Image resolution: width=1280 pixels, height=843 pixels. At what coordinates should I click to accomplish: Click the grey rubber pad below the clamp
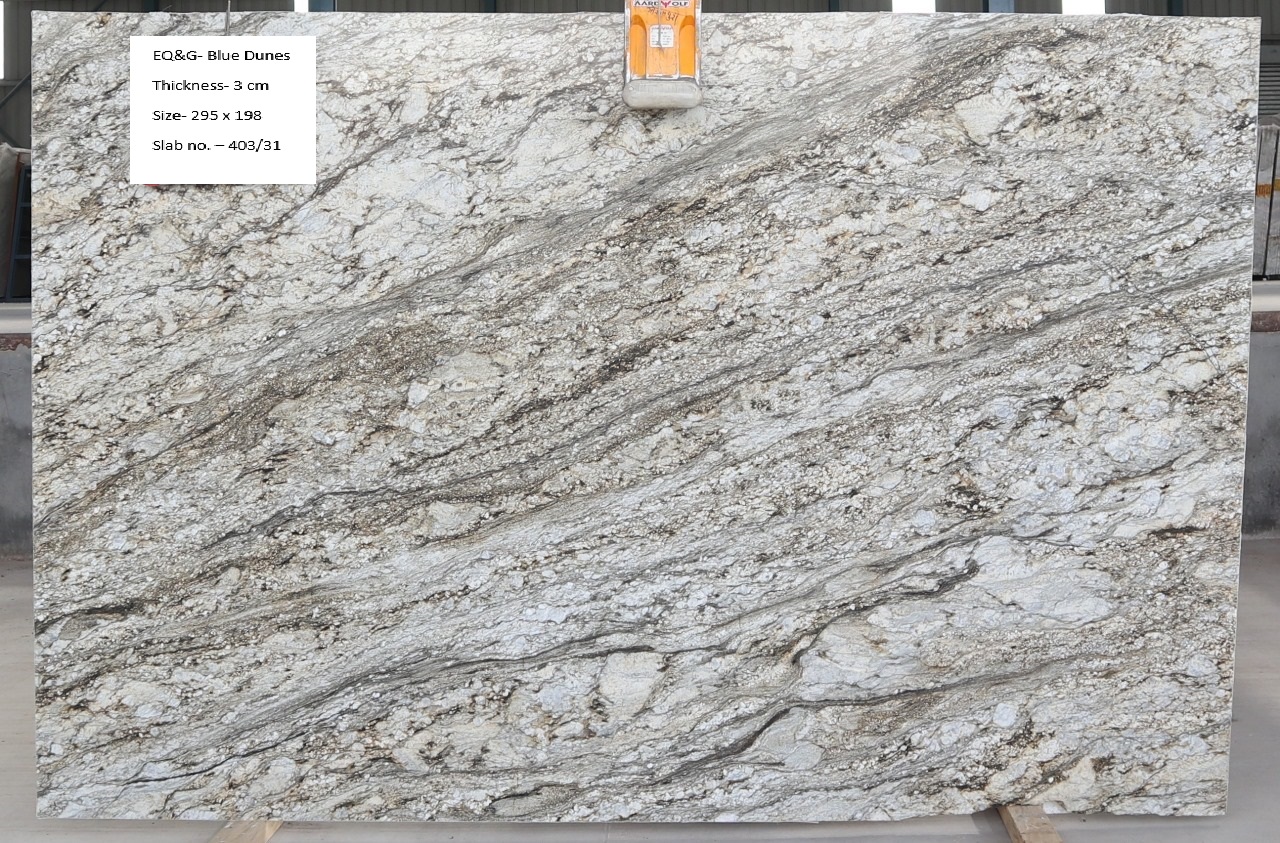tap(661, 94)
